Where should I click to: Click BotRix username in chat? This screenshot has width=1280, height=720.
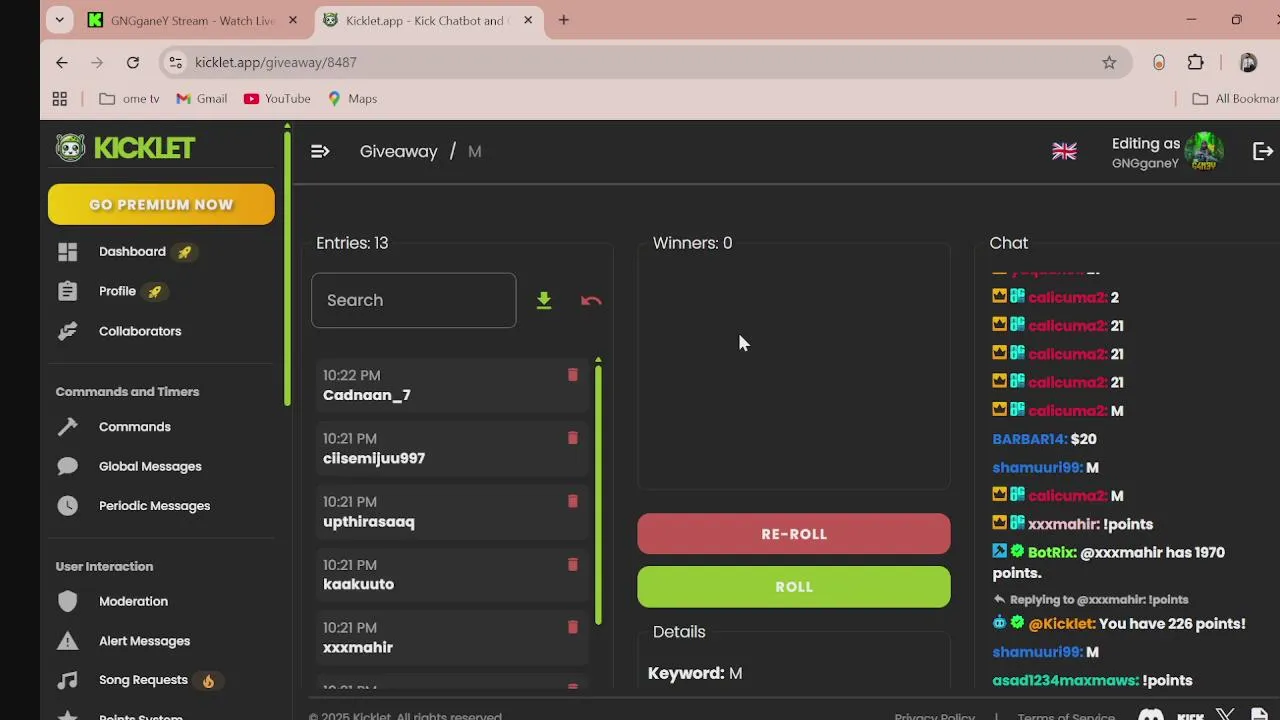1052,552
